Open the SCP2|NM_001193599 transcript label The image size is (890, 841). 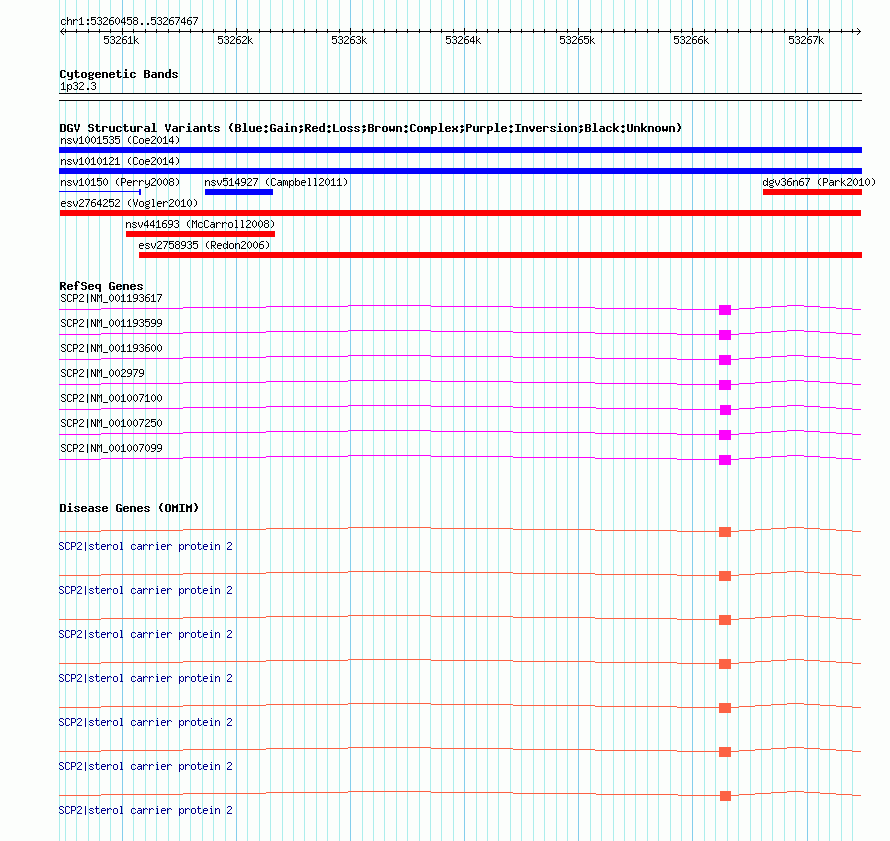[111, 323]
